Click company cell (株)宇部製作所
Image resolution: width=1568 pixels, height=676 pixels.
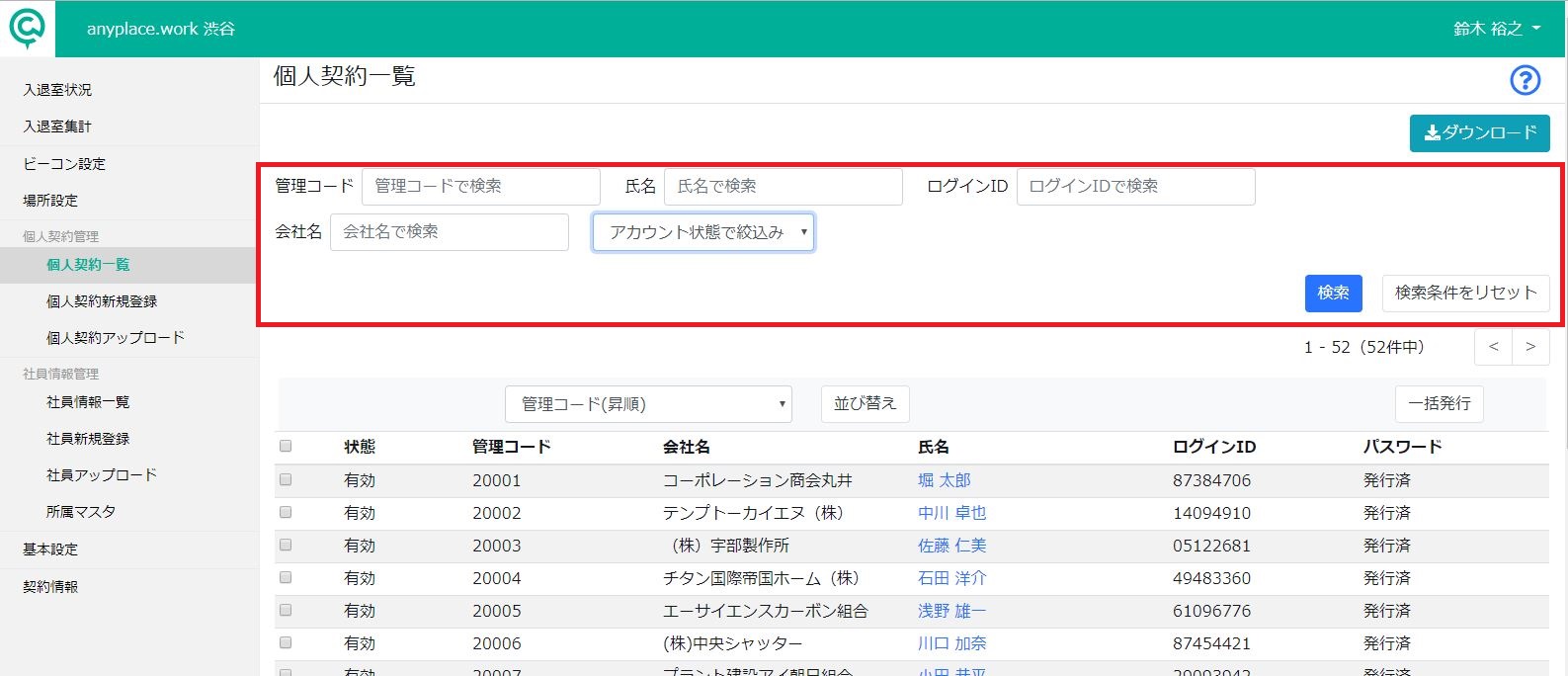(x=730, y=546)
